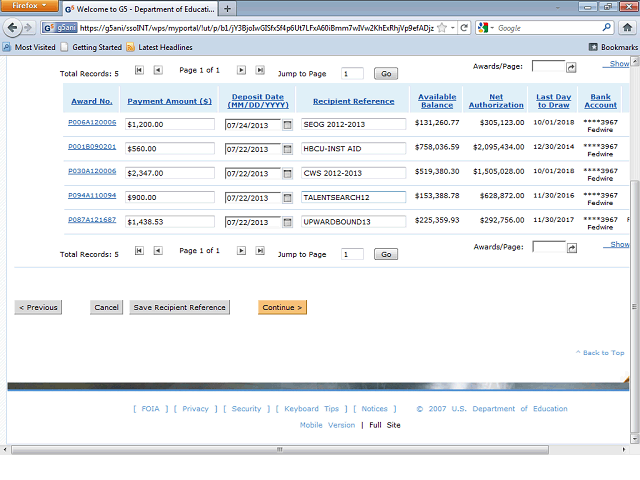This screenshot has width=640, height=480.
Task: Open the Getting Started bookmark
Action: tap(91, 47)
